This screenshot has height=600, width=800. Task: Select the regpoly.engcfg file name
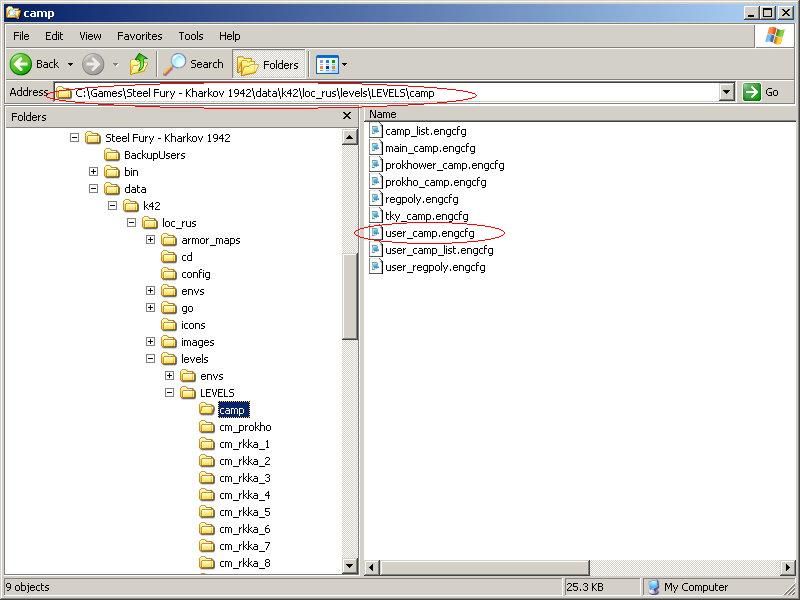[421, 199]
